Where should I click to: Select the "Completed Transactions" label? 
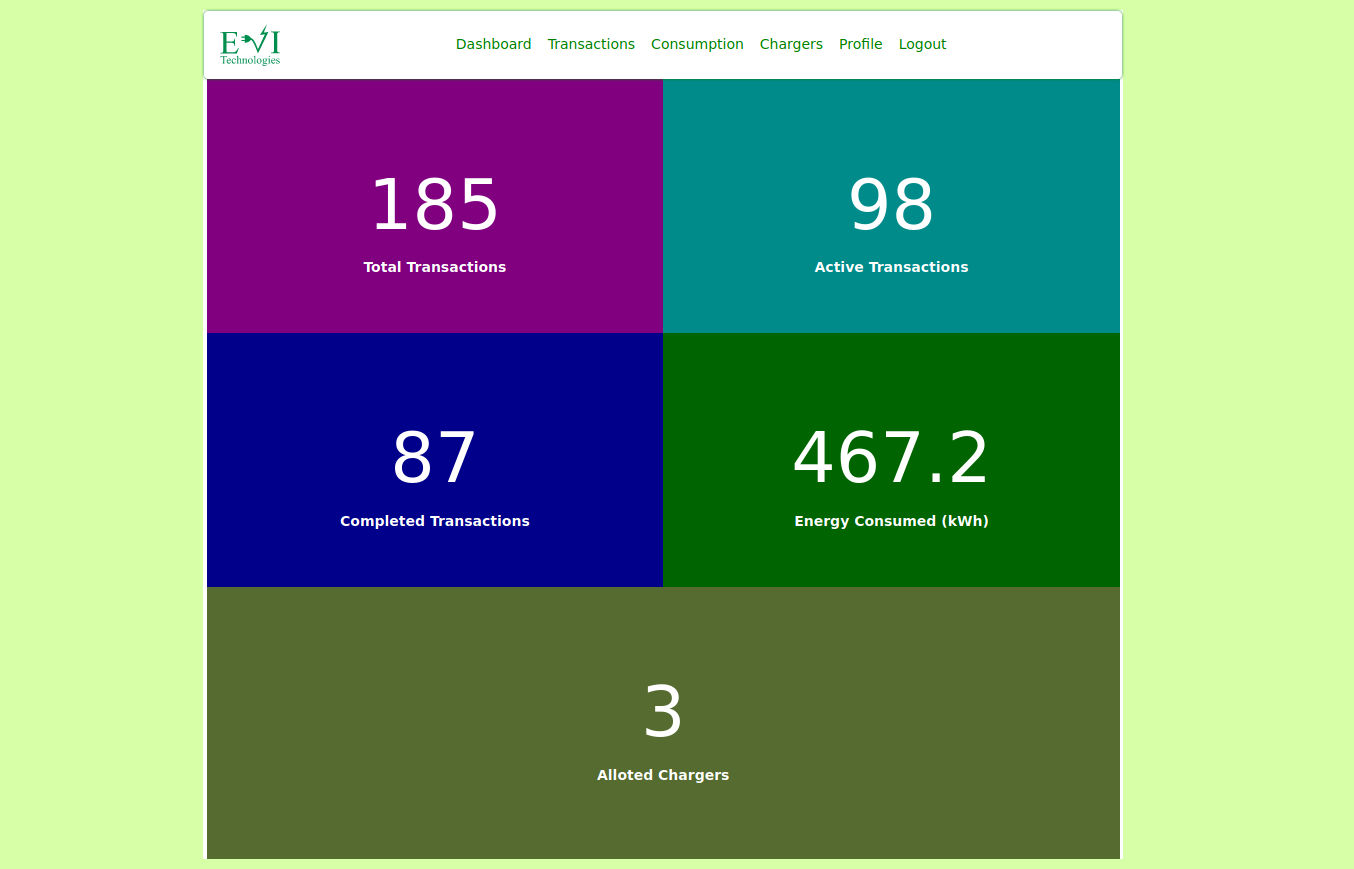(x=434, y=521)
